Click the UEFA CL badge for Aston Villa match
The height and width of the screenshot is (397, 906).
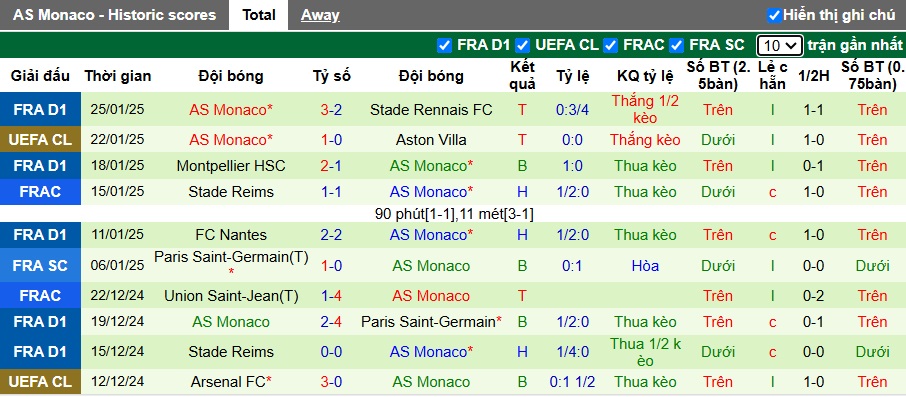click(x=40, y=140)
